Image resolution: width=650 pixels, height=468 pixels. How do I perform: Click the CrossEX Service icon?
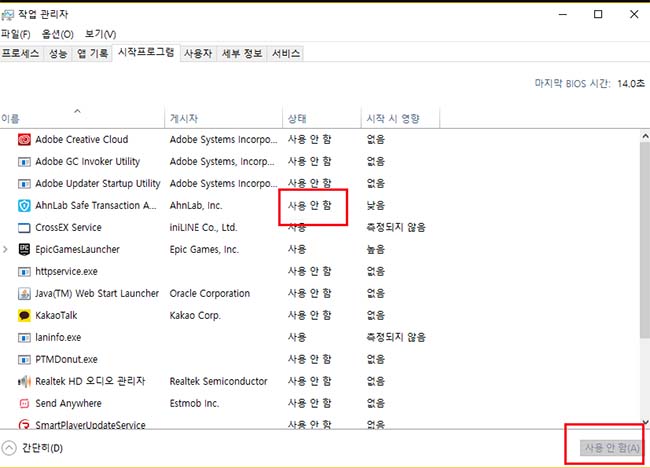(x=24, y=228)
